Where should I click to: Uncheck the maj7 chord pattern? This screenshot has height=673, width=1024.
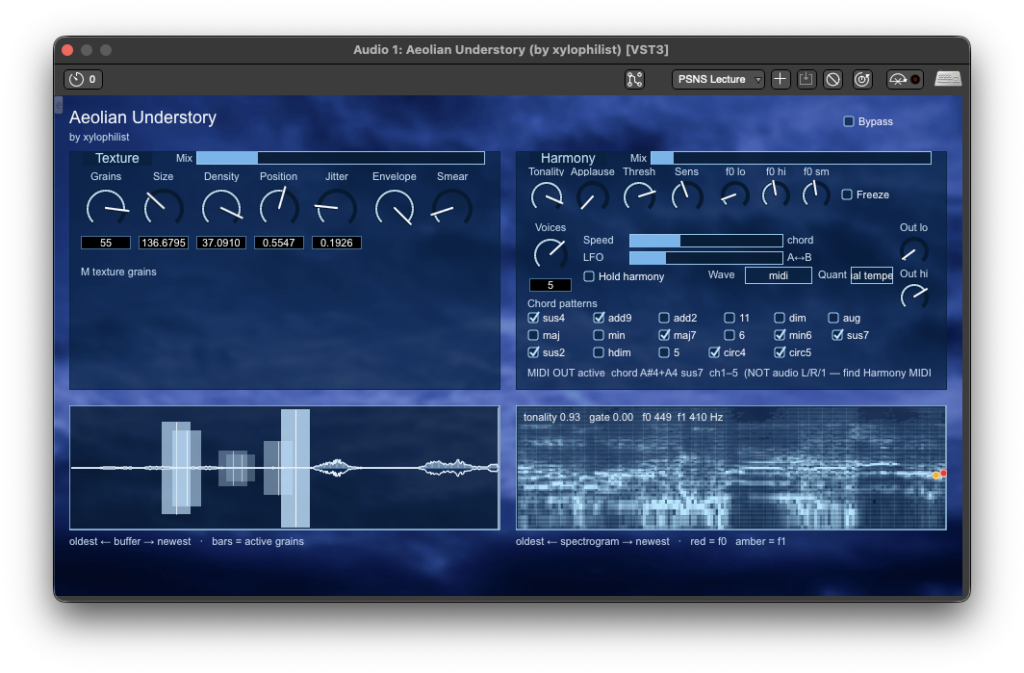(x=664, y=335)
